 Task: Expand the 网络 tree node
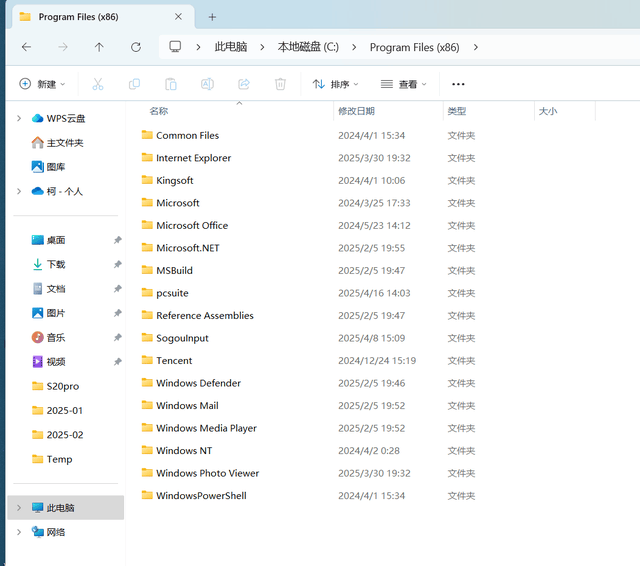[x=19, y=532]
